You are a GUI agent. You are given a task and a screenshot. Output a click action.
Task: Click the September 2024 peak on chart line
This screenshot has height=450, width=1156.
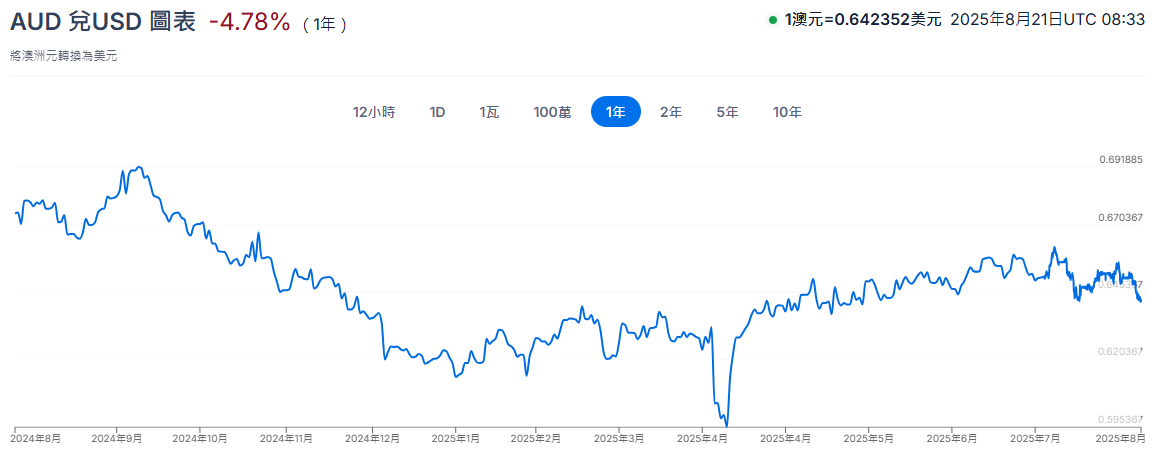coord(139,167)
